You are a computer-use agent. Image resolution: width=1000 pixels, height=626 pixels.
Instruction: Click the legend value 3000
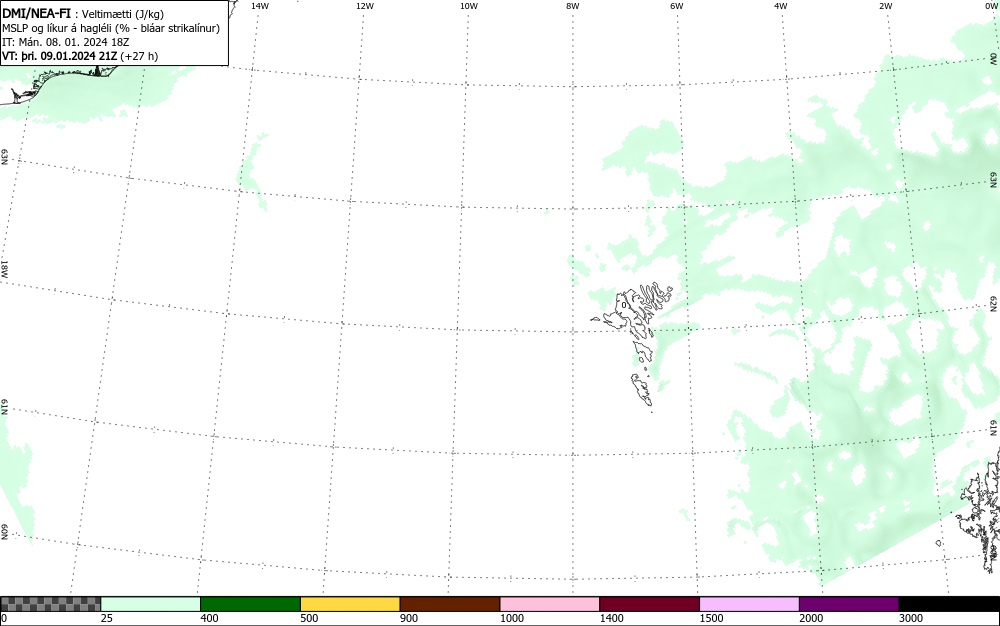tap(911, 618)
